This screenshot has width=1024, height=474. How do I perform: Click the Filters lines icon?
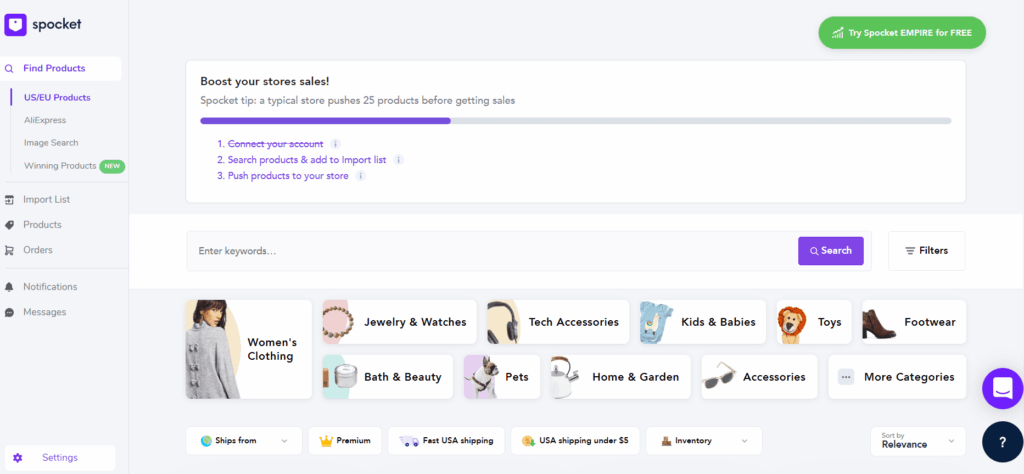point(910,251)
